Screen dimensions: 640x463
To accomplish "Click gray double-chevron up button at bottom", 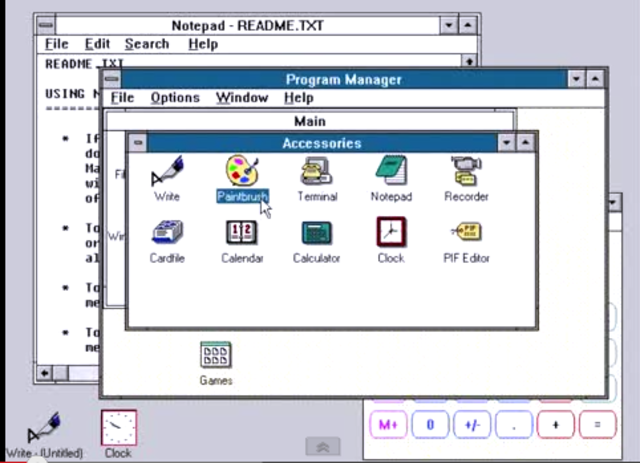I will coord(322,447).
